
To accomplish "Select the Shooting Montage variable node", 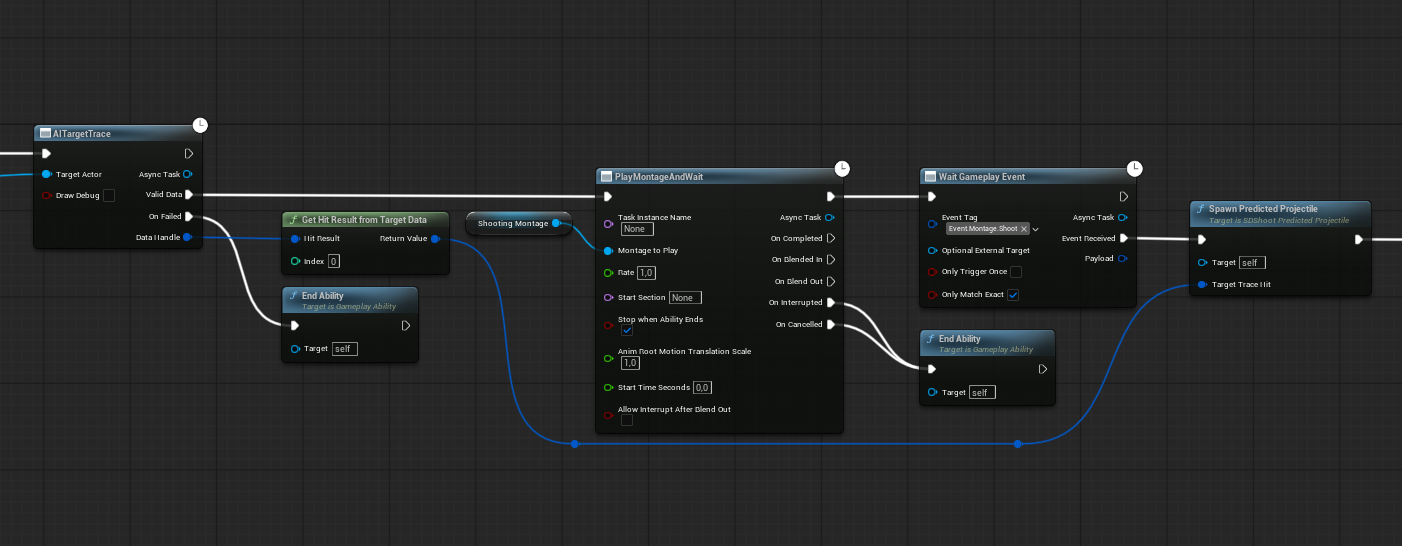I will (513, 223).
